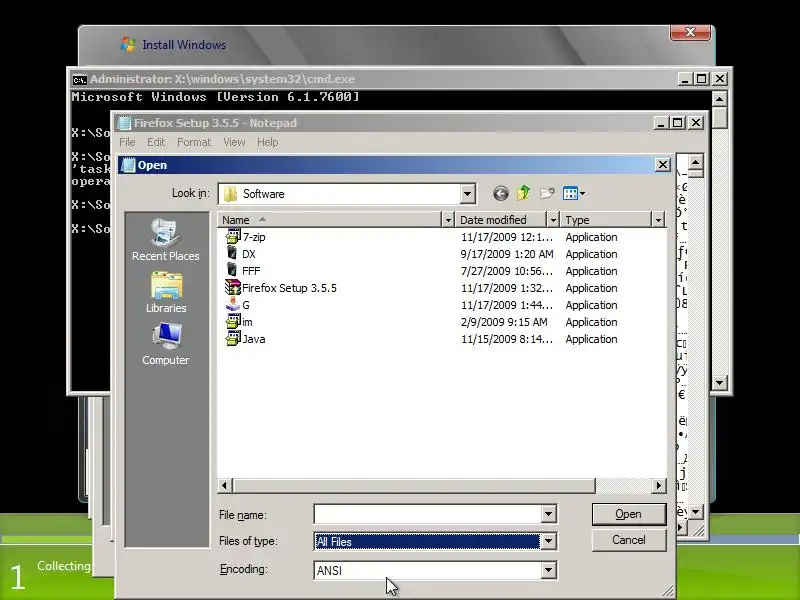
Task: Click the cmd.exe window title icon
Action: click(79, 80)
